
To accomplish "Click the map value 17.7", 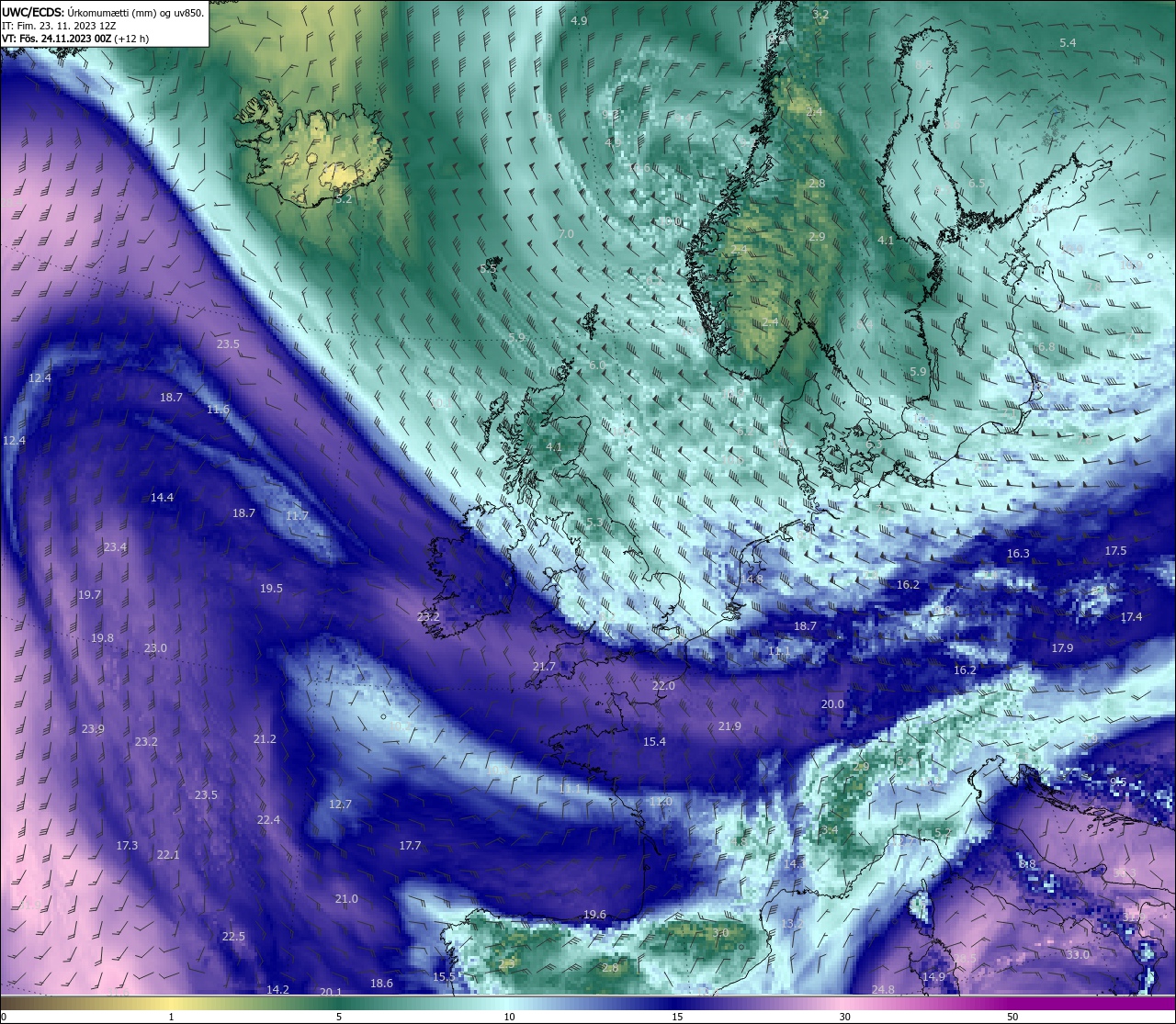I will pos(410,846).
